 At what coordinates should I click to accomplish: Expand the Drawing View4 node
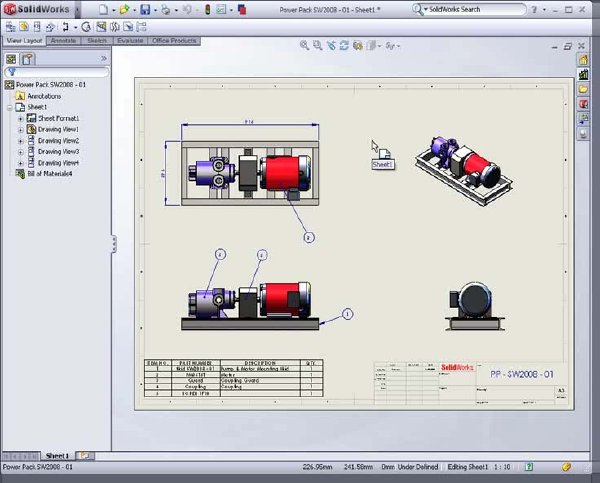click(x=21, y=163)
